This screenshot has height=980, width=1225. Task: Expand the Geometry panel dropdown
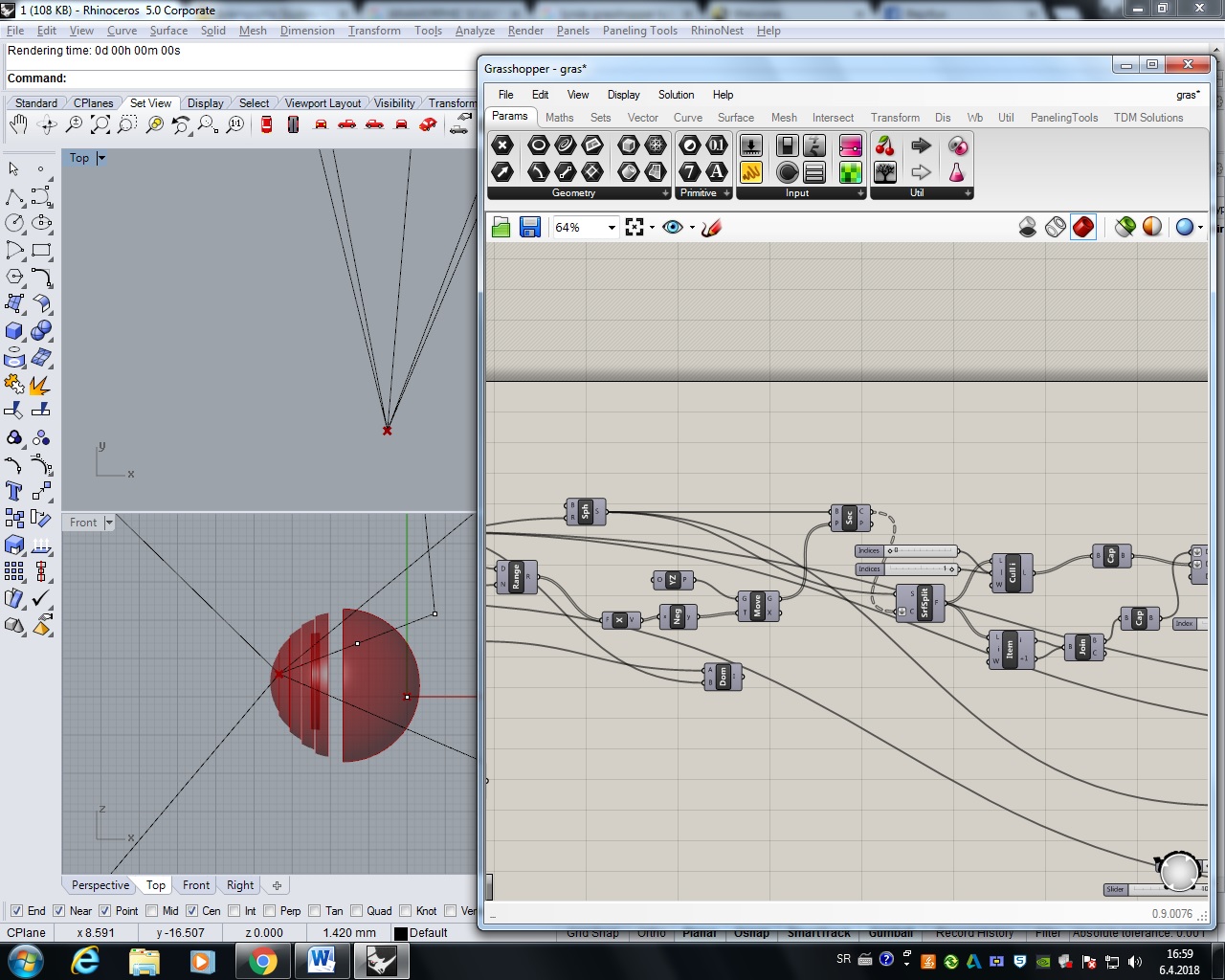tap(666, 193)
